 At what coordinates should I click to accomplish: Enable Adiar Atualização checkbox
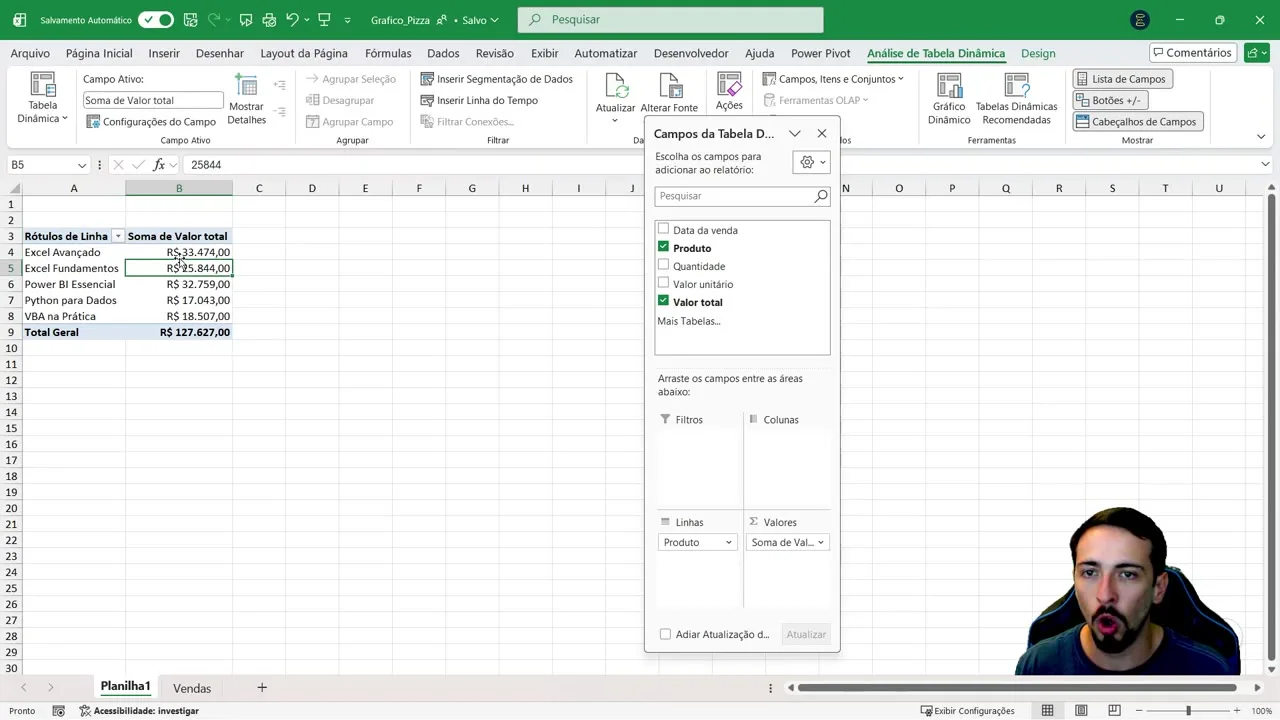click(x=665, y=634)
